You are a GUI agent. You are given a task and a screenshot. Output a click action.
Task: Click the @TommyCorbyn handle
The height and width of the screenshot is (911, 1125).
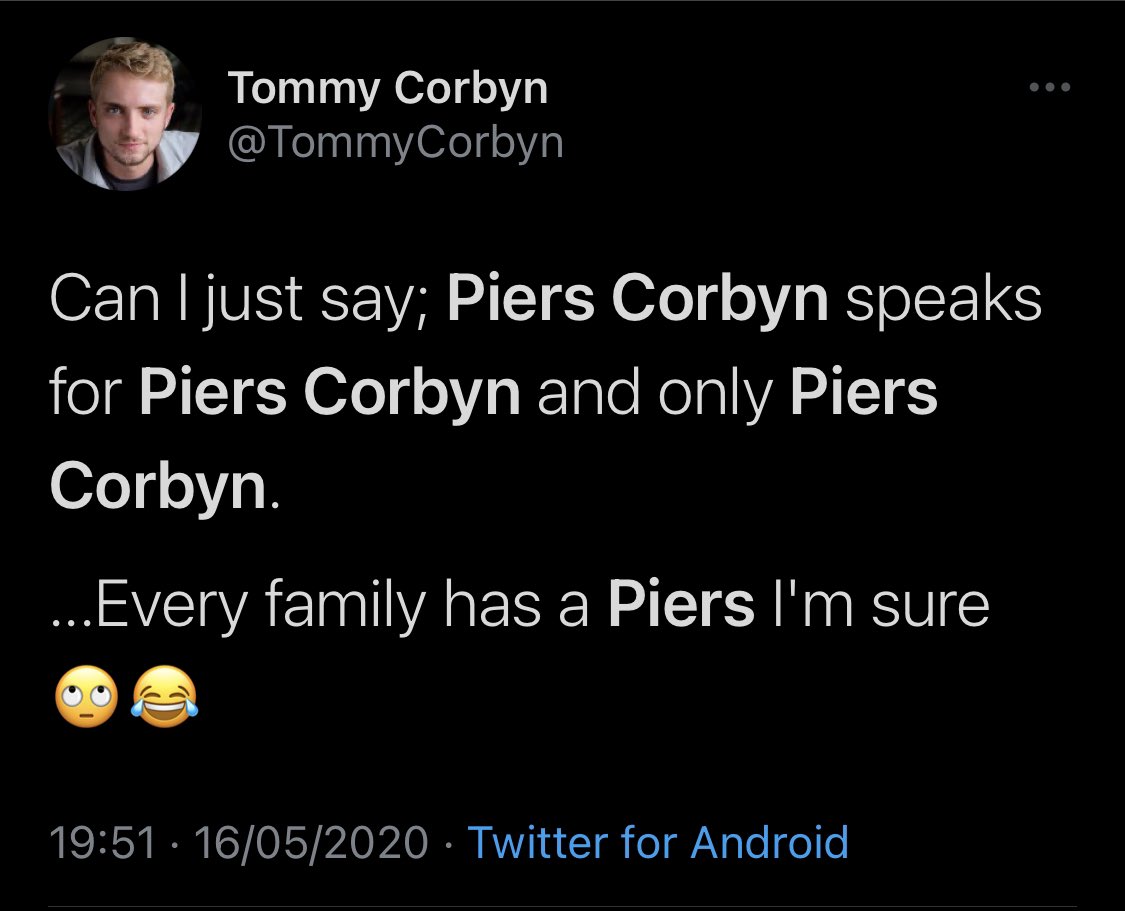(x=396, y=143)
